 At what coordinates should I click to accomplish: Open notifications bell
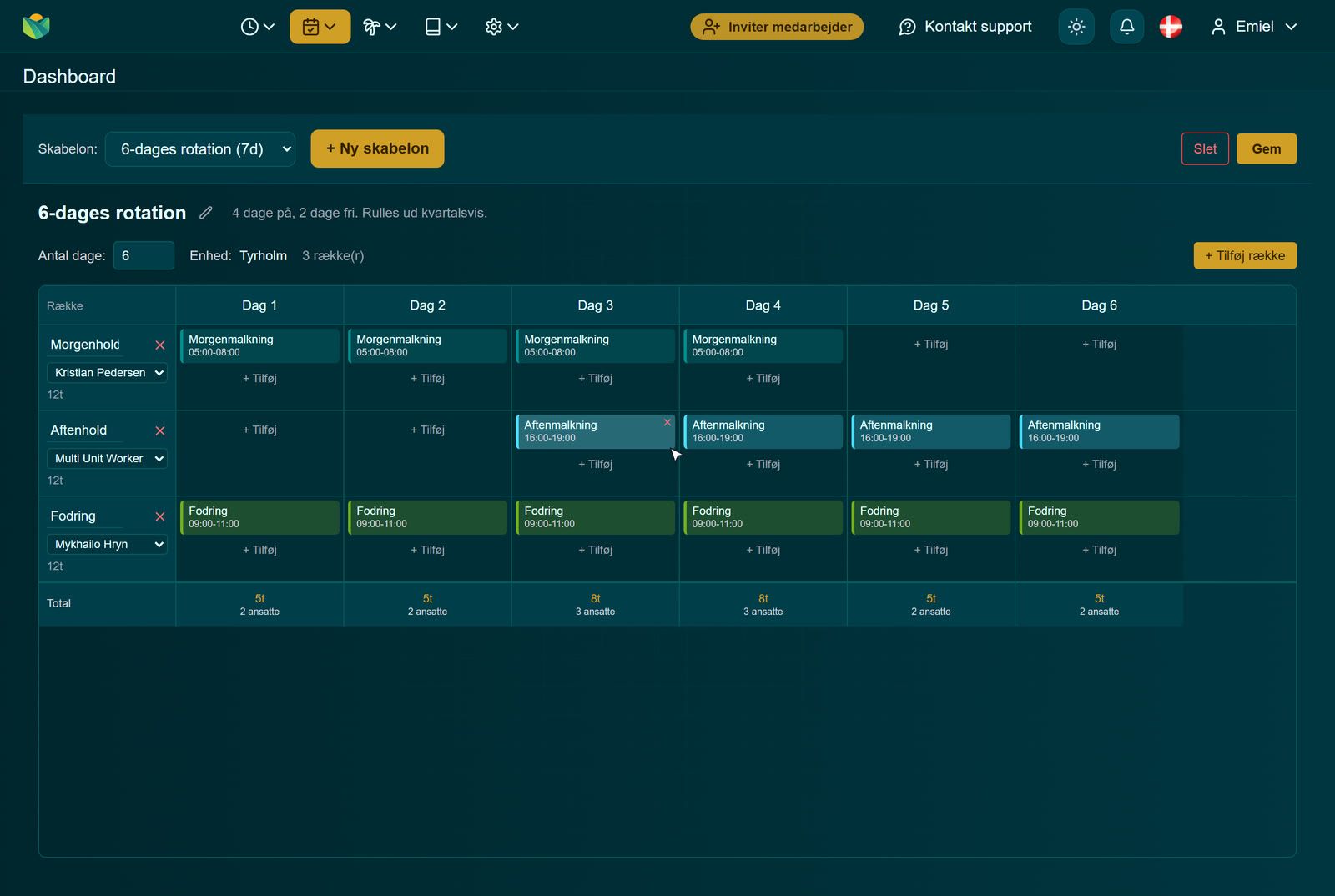click(1126, 27)
